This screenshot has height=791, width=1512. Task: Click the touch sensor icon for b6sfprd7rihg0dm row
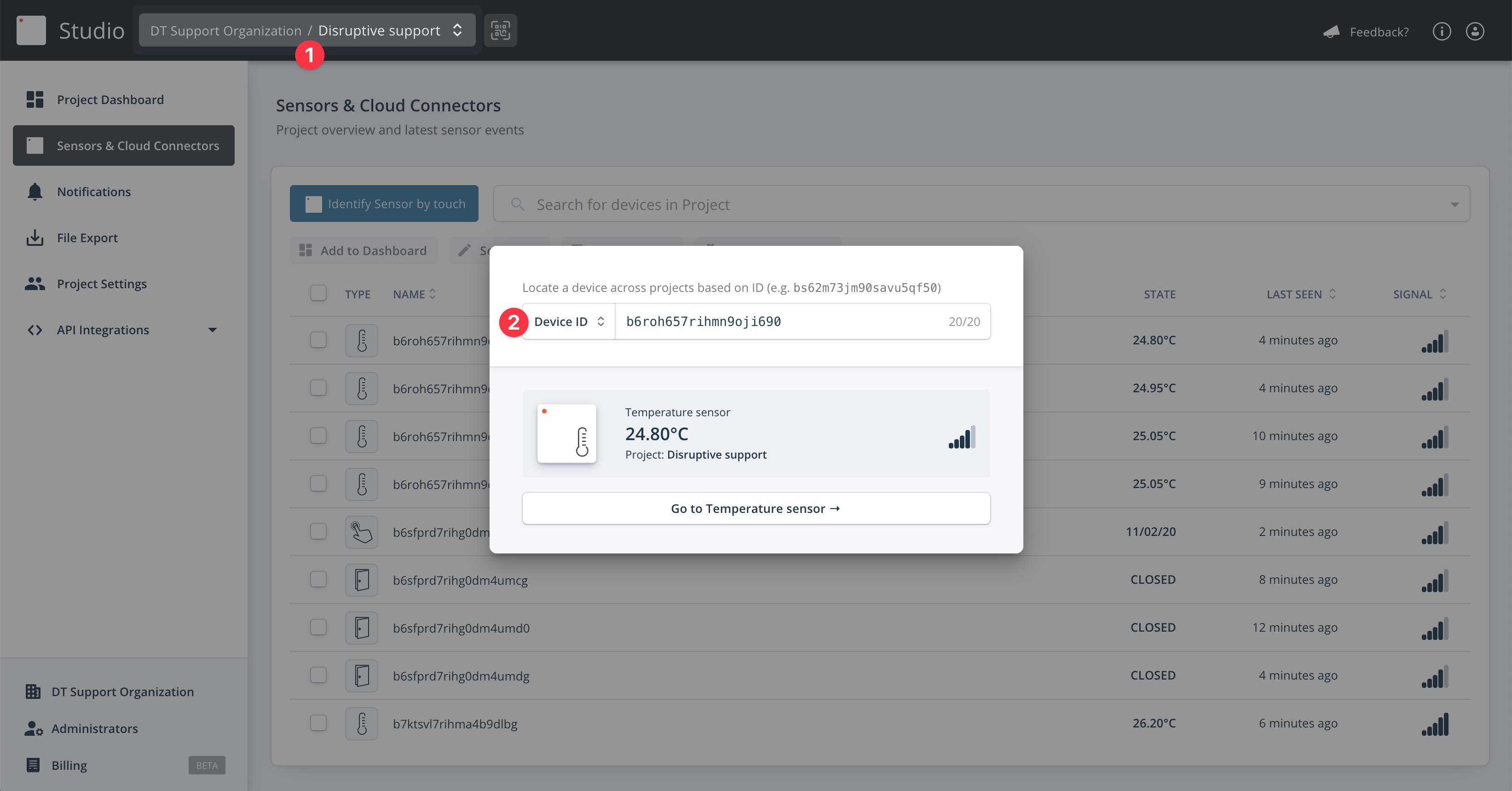[362, 532]
